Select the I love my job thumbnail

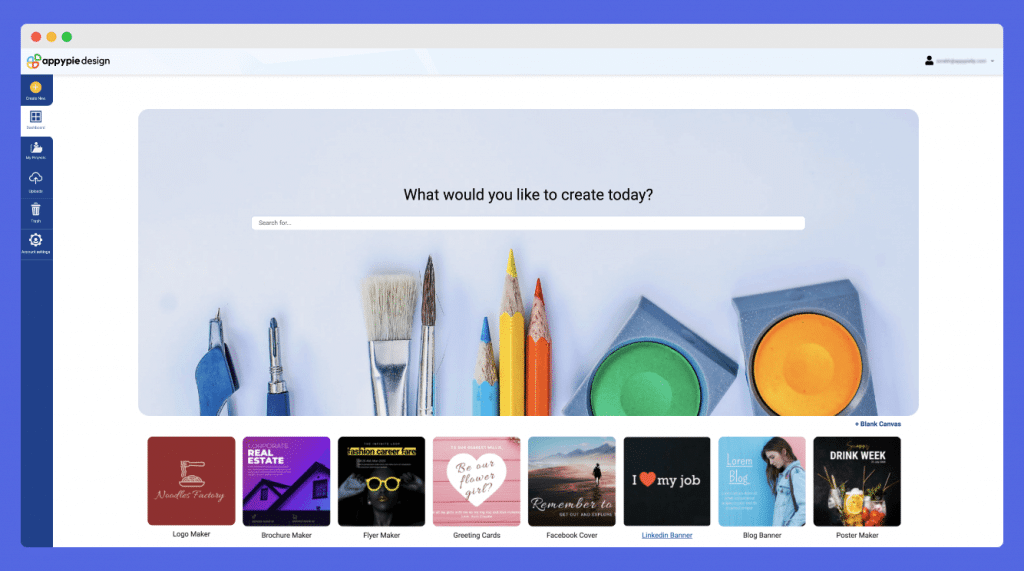[667, 481]
